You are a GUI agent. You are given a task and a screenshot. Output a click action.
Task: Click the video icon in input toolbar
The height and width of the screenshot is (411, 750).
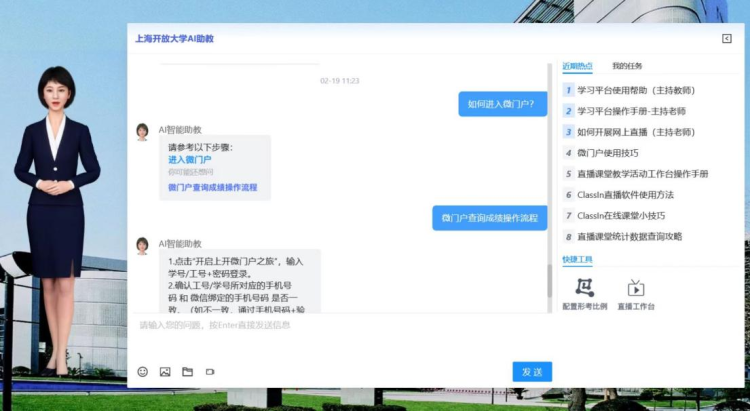[x=210, y=372]
